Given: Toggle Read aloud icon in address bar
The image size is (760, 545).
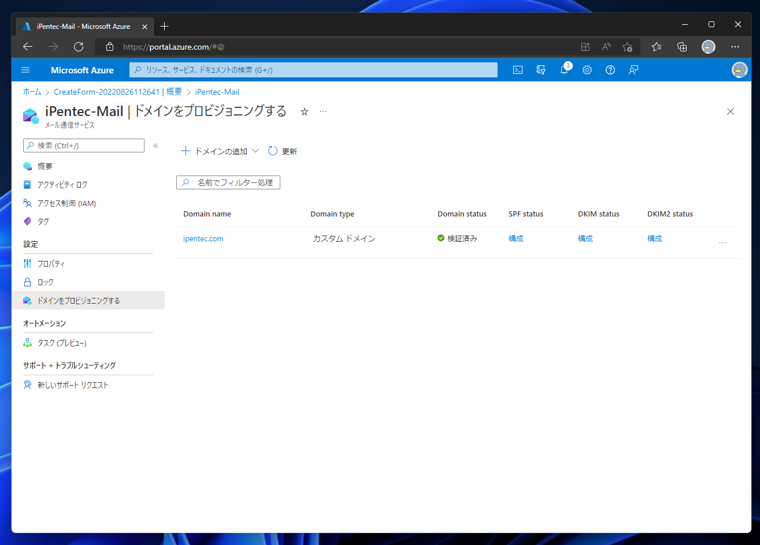Looking at the screenshot, I should point(606,47).
